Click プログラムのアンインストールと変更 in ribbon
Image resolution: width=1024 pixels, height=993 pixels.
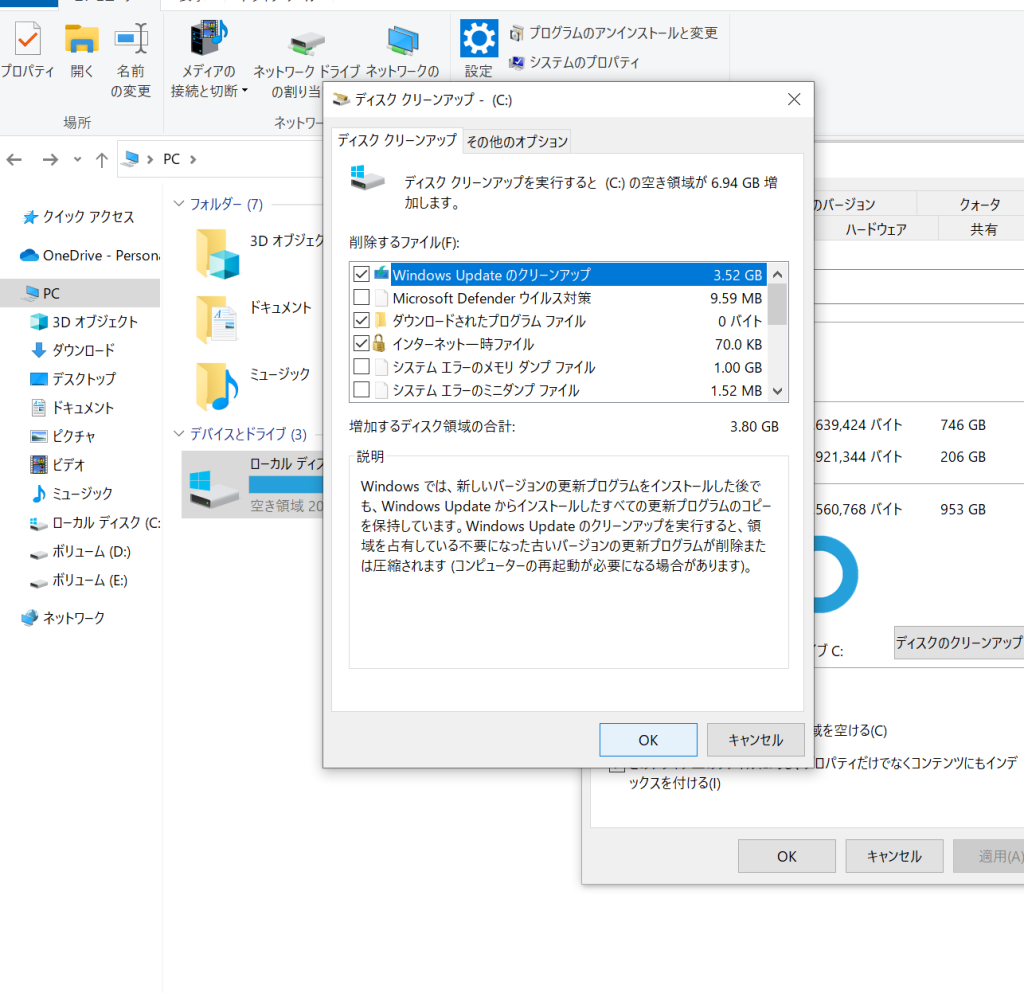613,33
